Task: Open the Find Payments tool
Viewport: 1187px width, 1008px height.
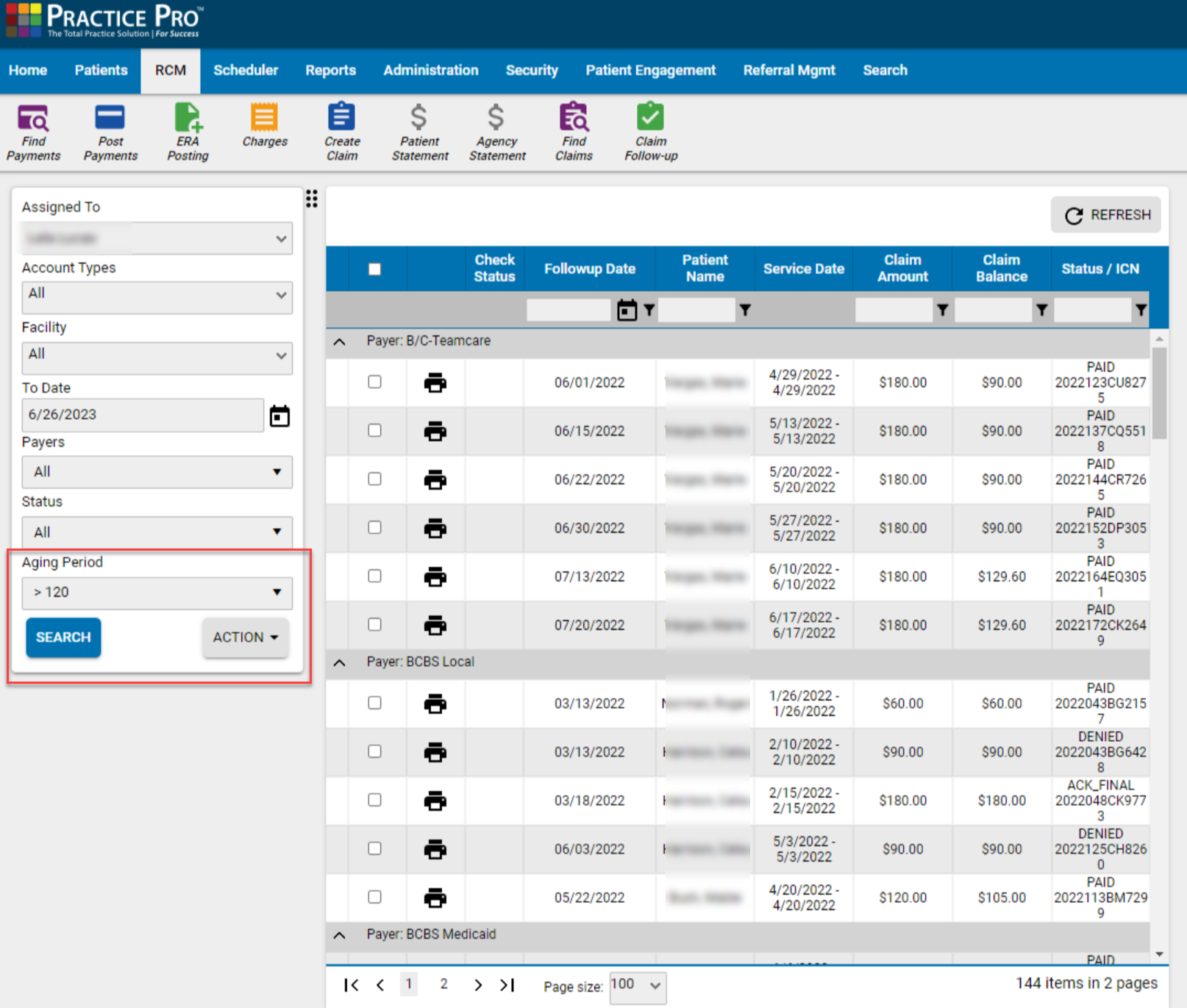Action: [34, 131]
